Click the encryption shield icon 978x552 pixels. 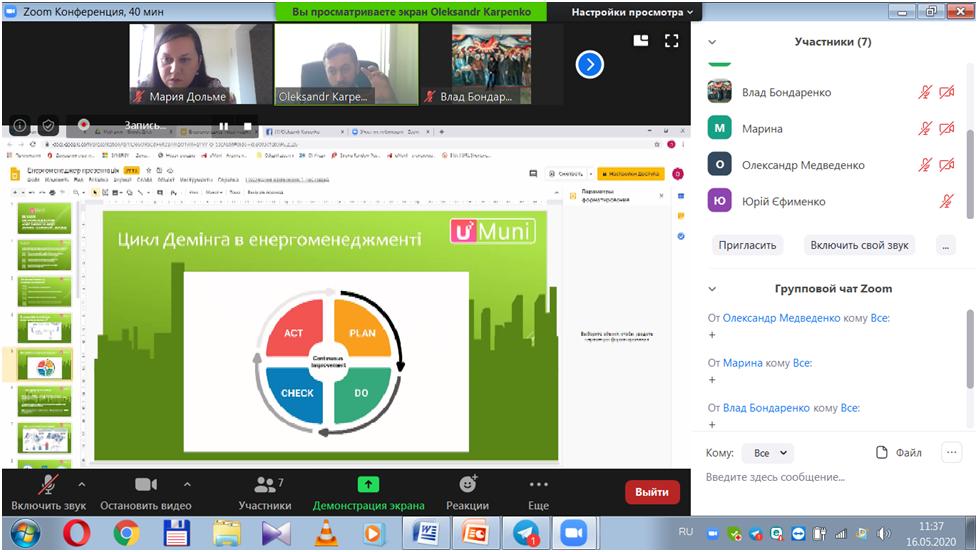(x=47, y=126)
